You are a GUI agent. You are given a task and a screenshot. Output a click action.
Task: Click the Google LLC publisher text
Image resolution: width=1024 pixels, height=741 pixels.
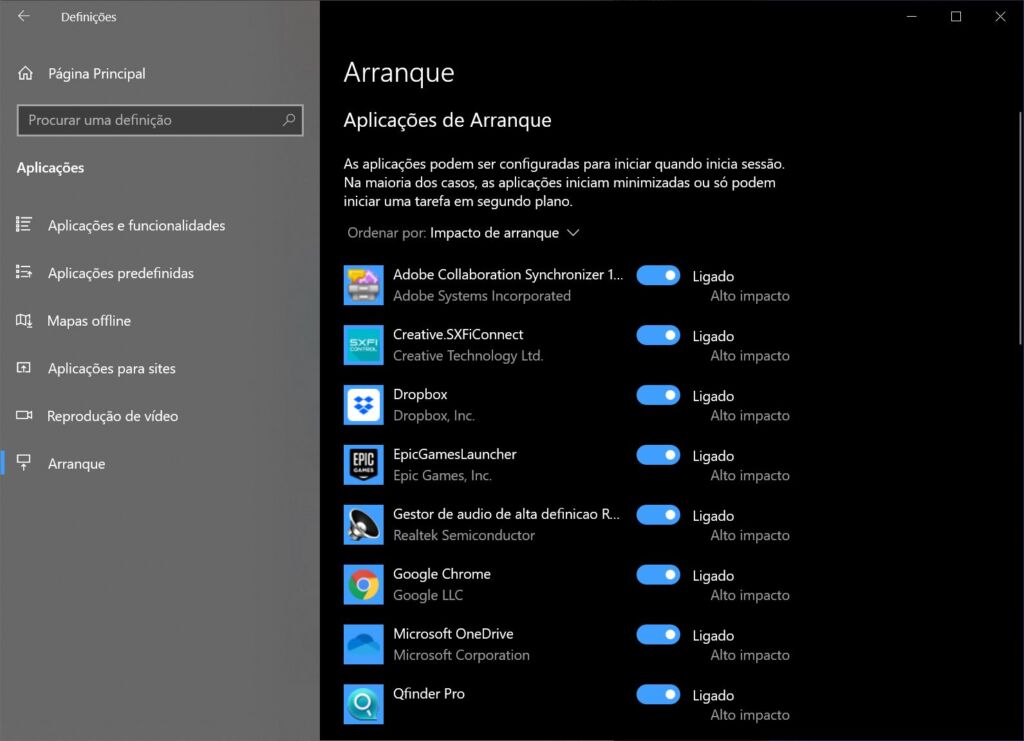428,595
